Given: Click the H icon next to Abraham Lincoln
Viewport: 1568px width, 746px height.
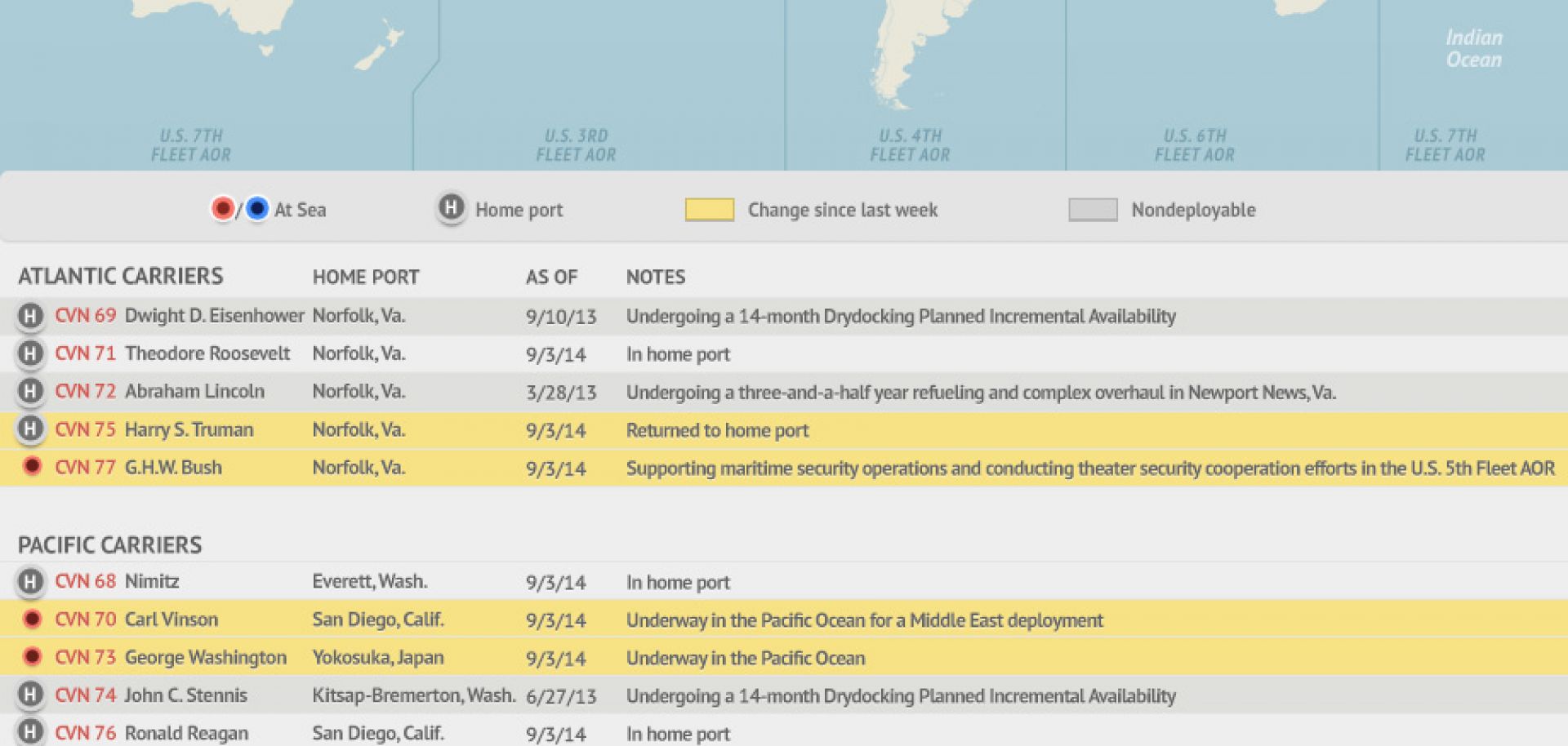Looking at the screenshot, I should coord(30,391).
